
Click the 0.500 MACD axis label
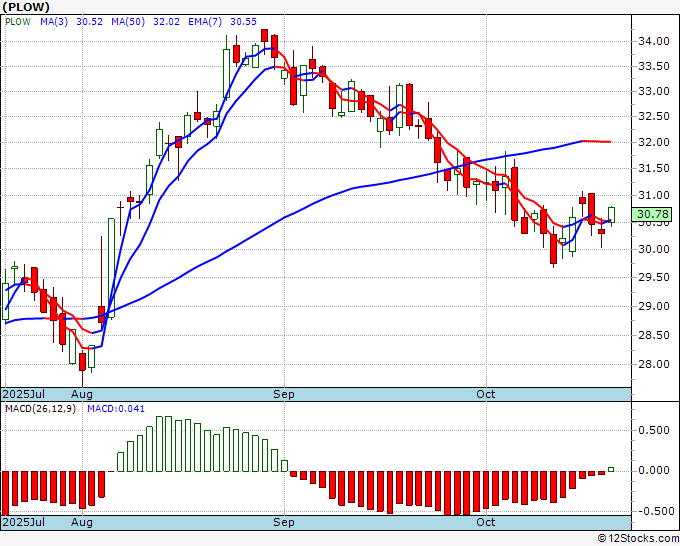654,430
